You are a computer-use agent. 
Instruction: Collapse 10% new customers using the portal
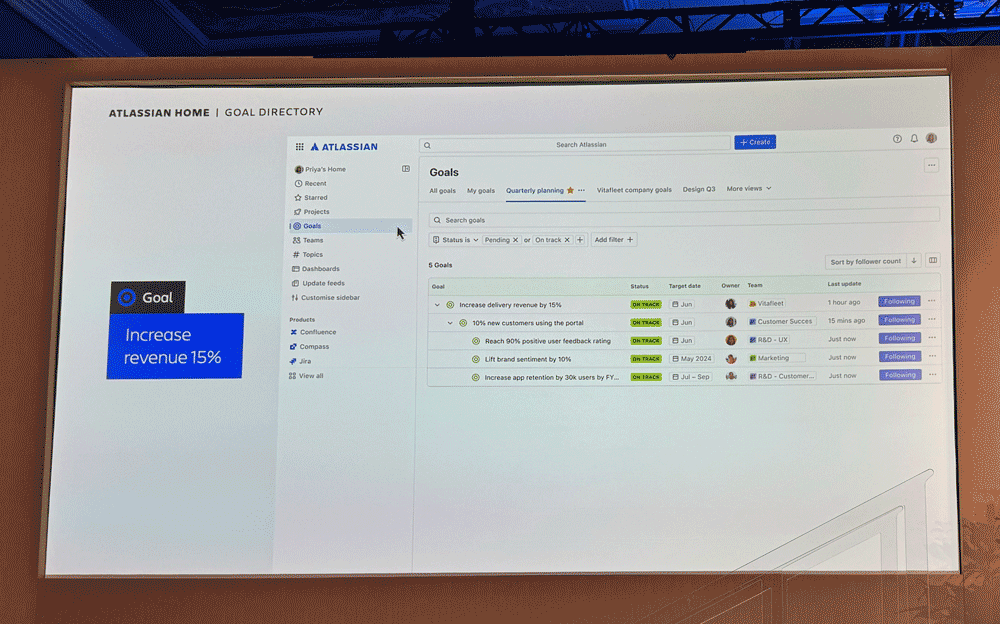pyautogui.click(x=450, y=323)
